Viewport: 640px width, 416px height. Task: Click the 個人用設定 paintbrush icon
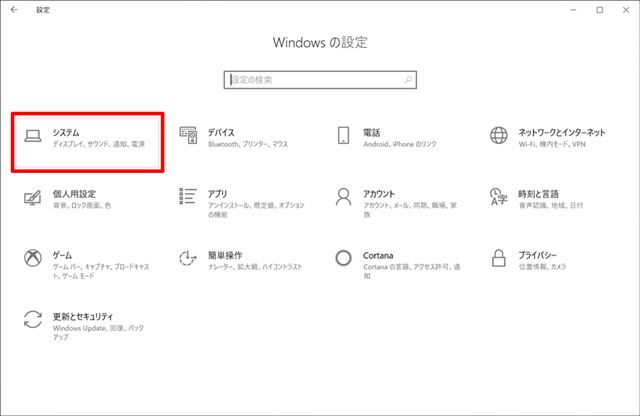[33, 198]
